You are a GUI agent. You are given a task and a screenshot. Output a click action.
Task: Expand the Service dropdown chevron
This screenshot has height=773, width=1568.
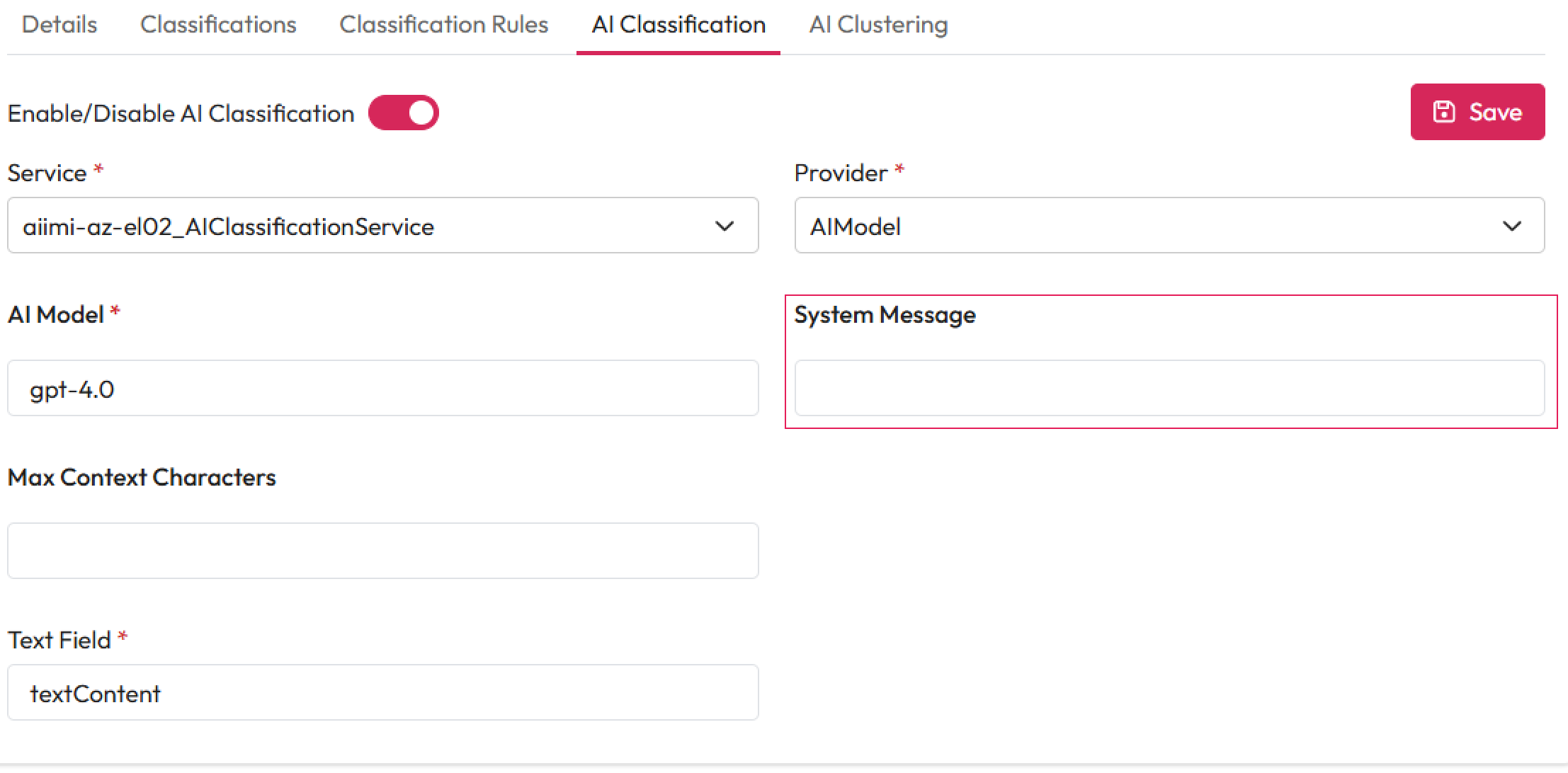pos(724,227)
